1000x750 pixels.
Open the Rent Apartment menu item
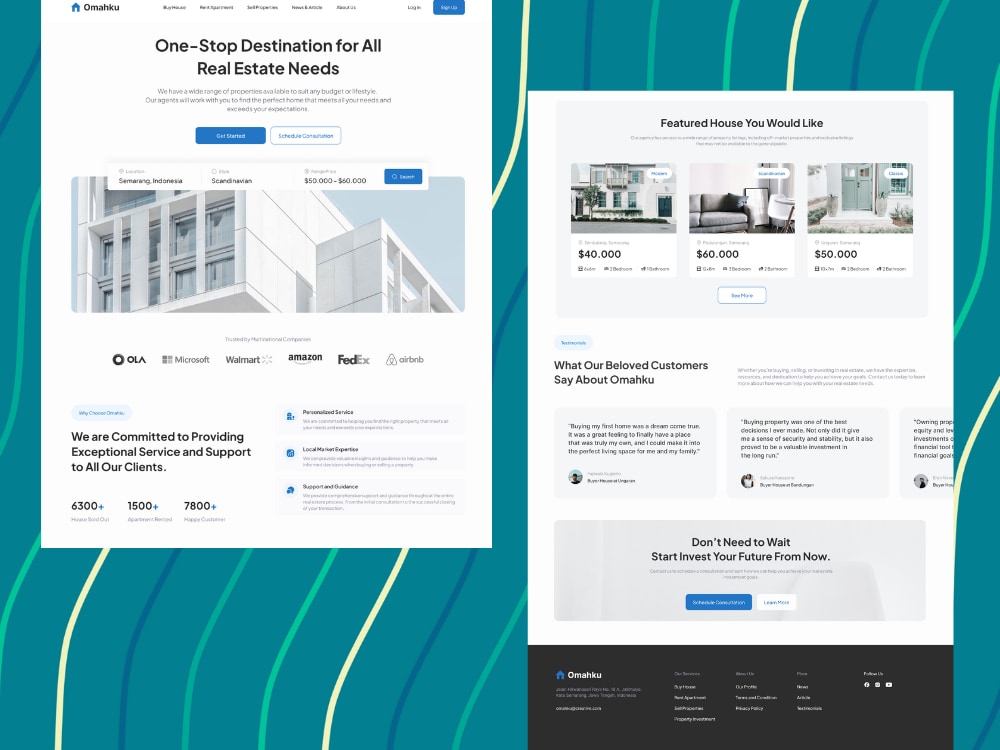click(216, 8)
